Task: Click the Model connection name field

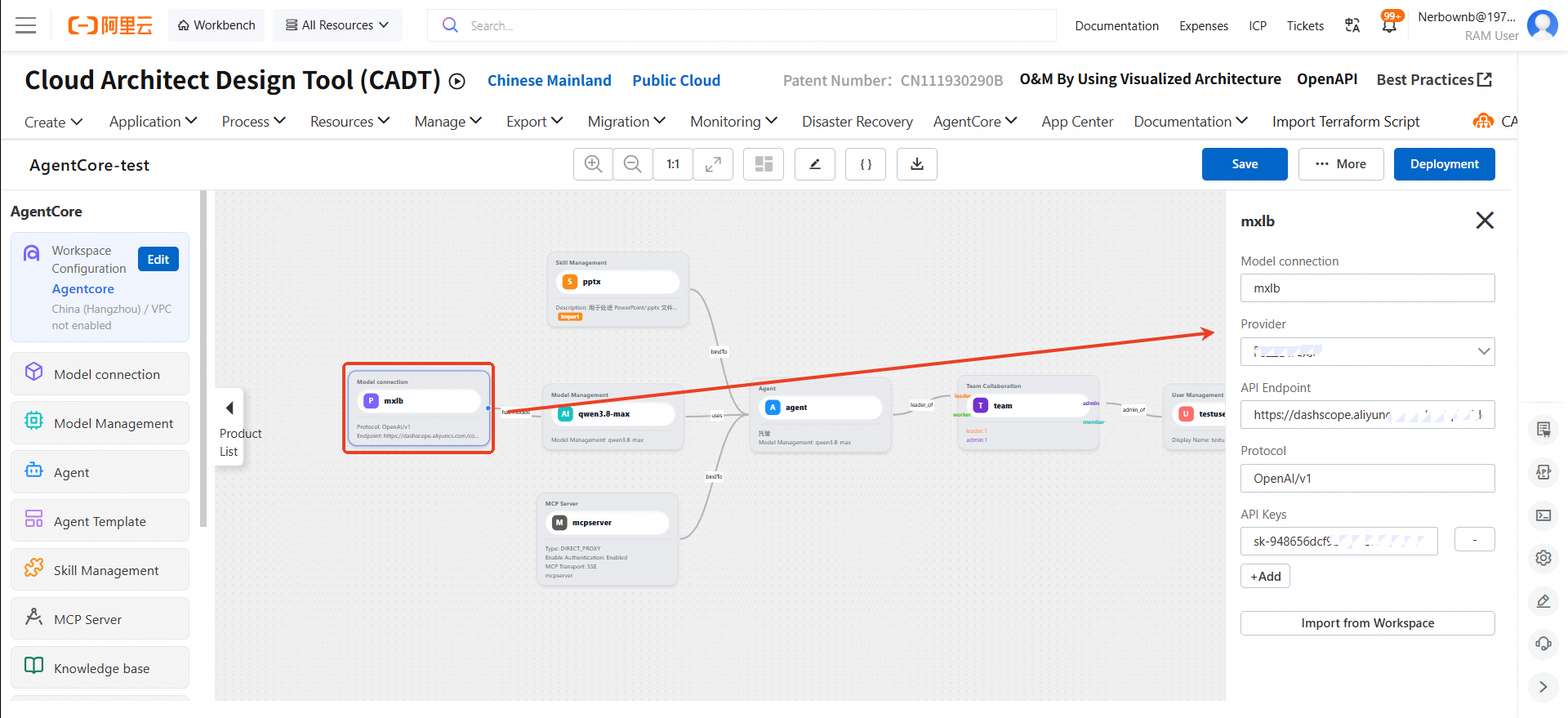Action: coord(1368,288)
